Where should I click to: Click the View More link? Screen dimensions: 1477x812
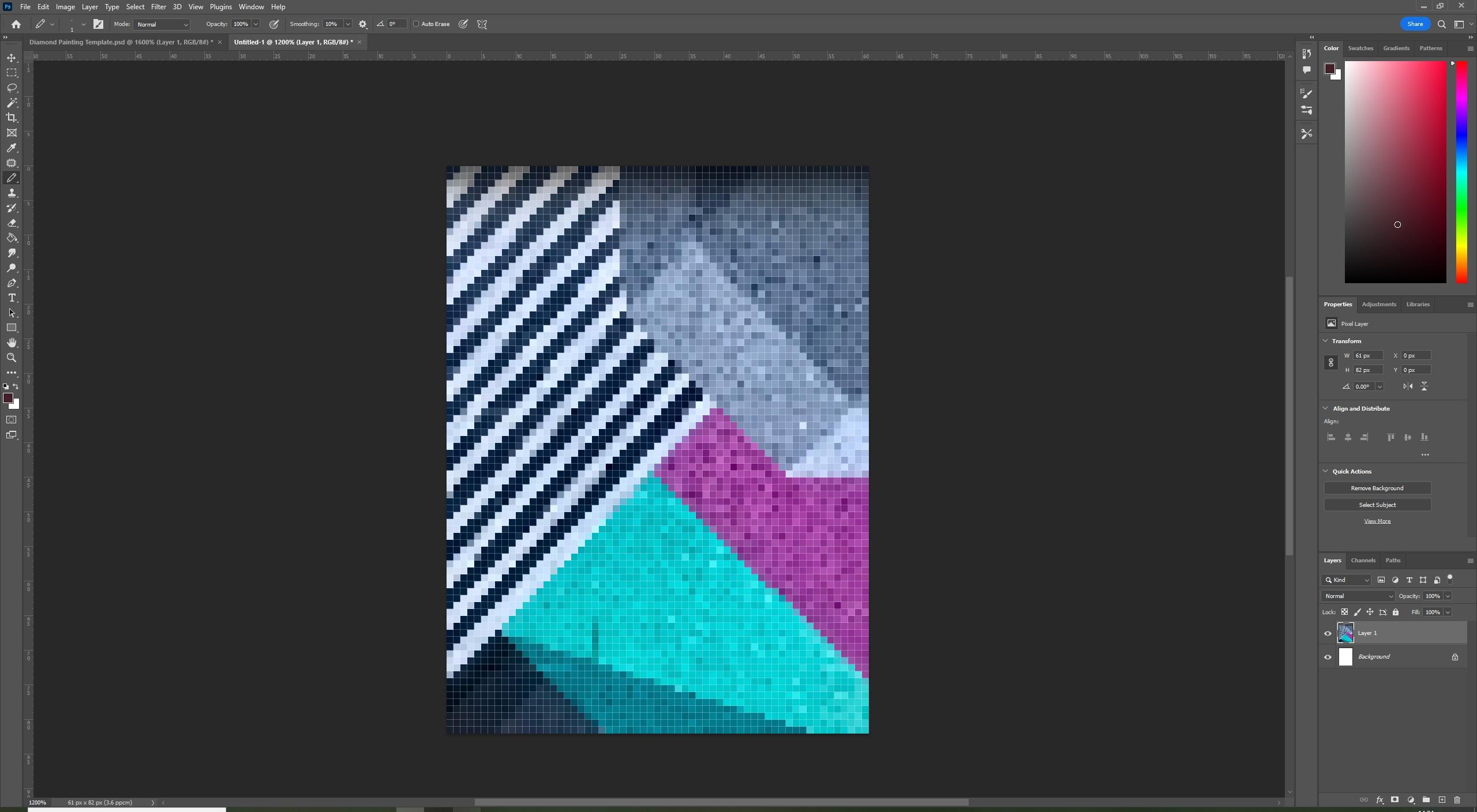click(x=1377, y=521)
